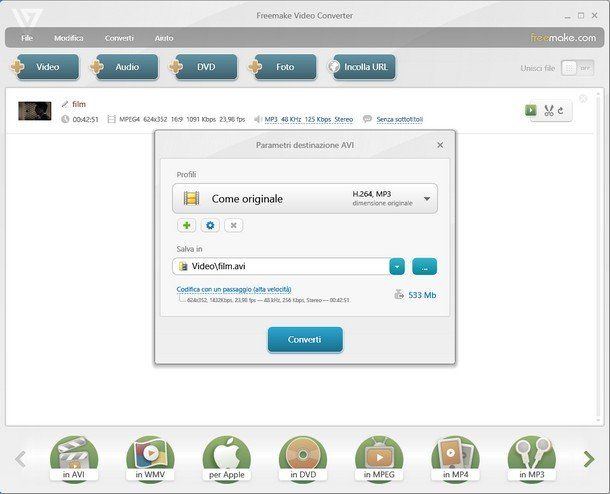Add a disc using the DVD button
This screenshot has width=610, height=494.
[203, 67]
